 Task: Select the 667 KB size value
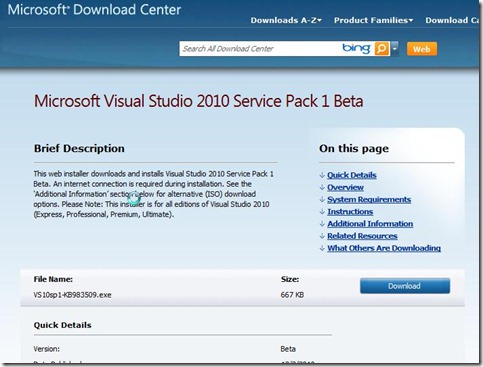click(292, 295)
